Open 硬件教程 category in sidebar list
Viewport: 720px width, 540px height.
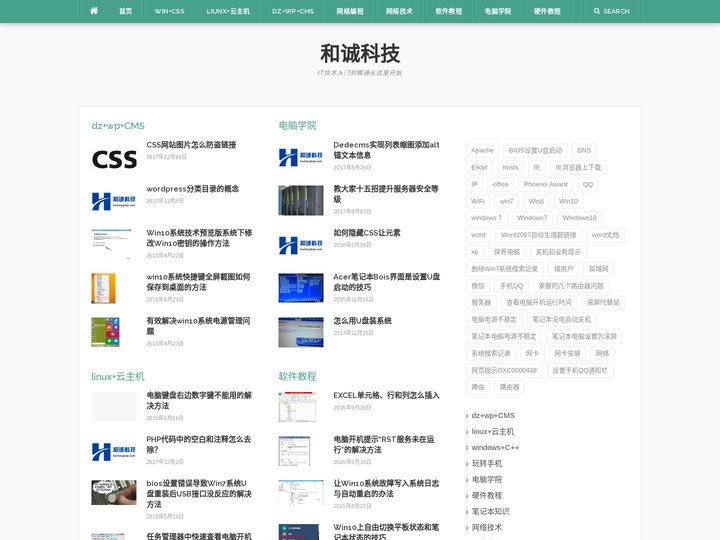(x=487, y=495)
